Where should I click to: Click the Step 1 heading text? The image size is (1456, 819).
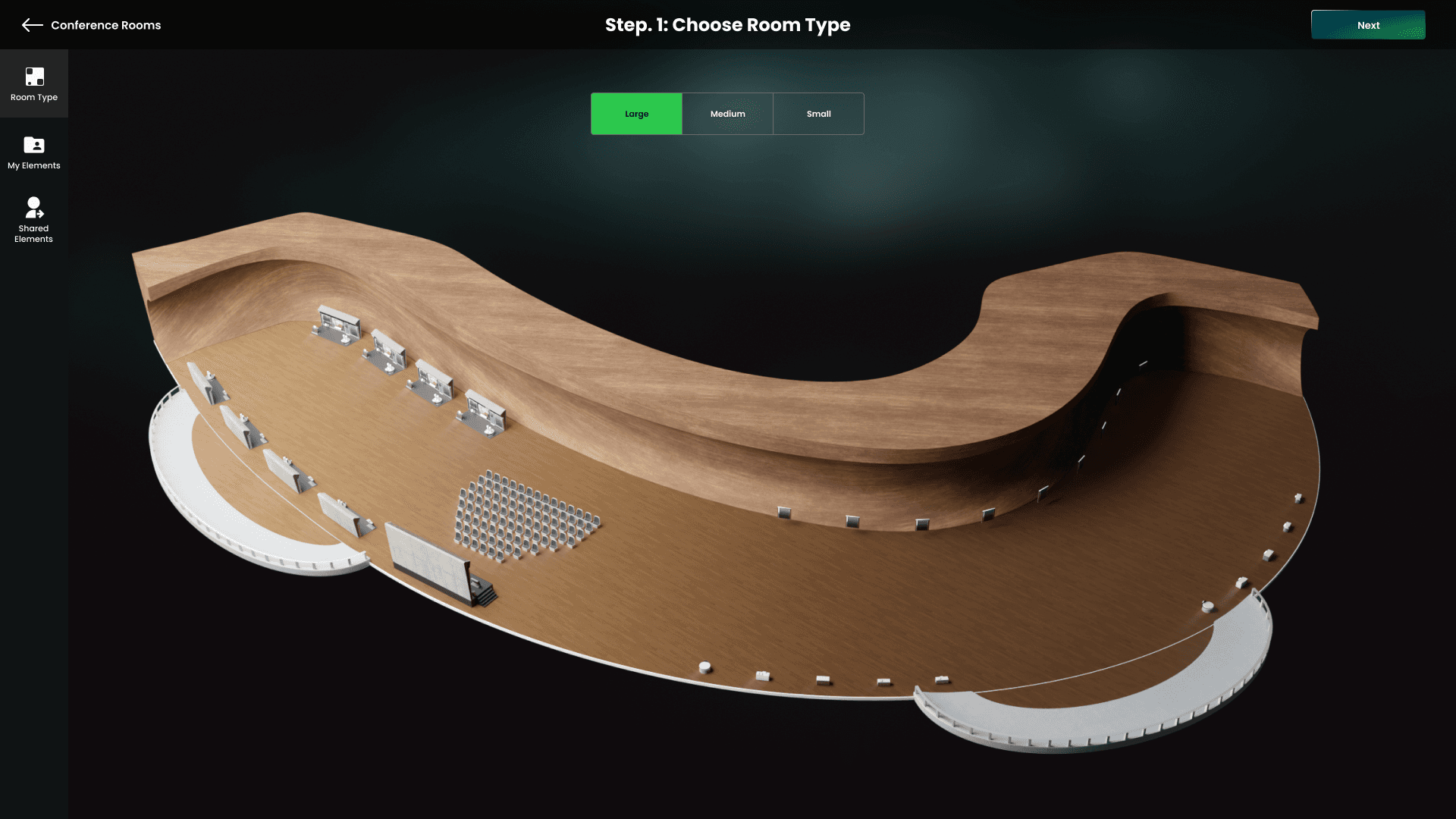(727, 25)
